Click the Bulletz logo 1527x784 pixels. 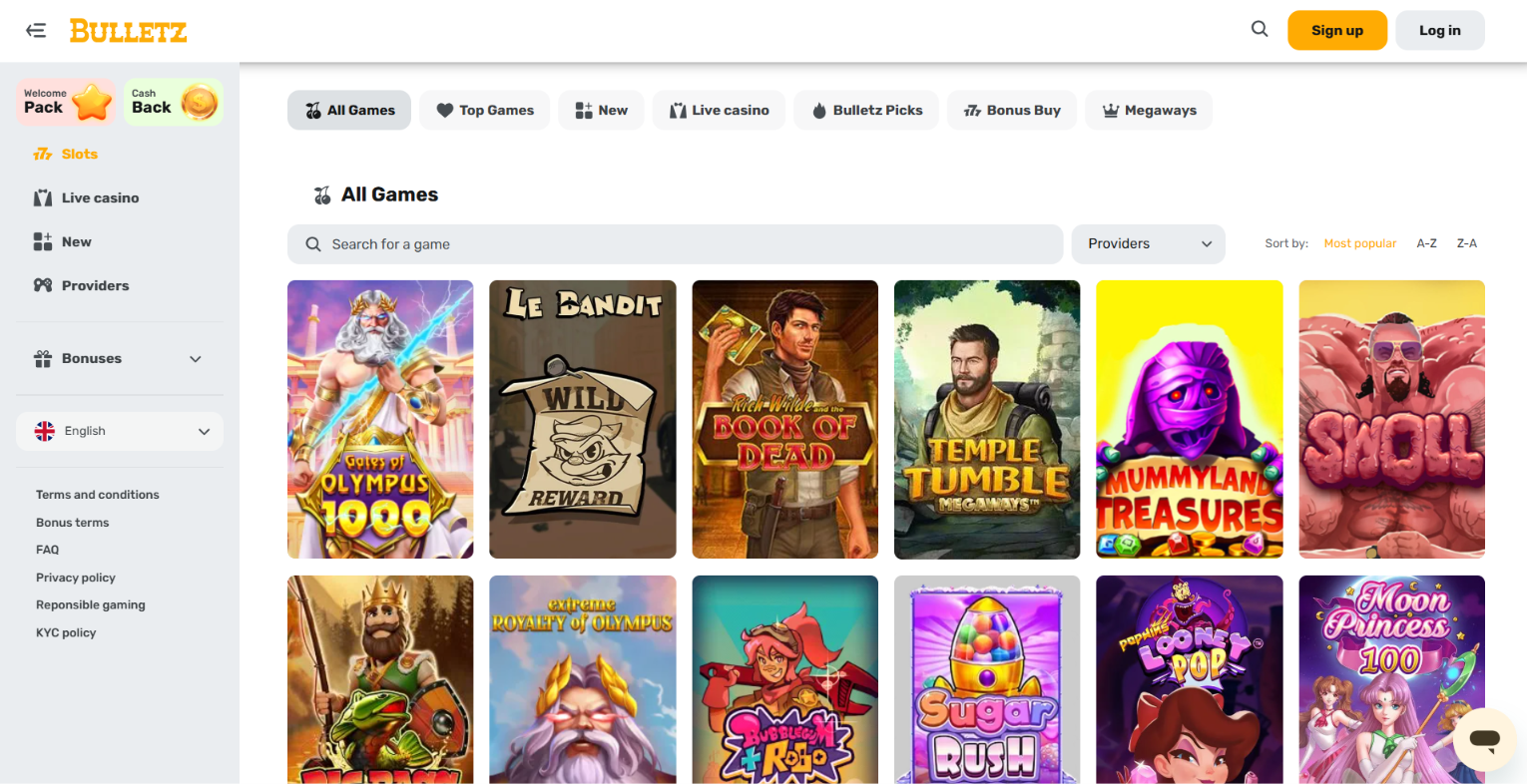[x=128, y=31]
